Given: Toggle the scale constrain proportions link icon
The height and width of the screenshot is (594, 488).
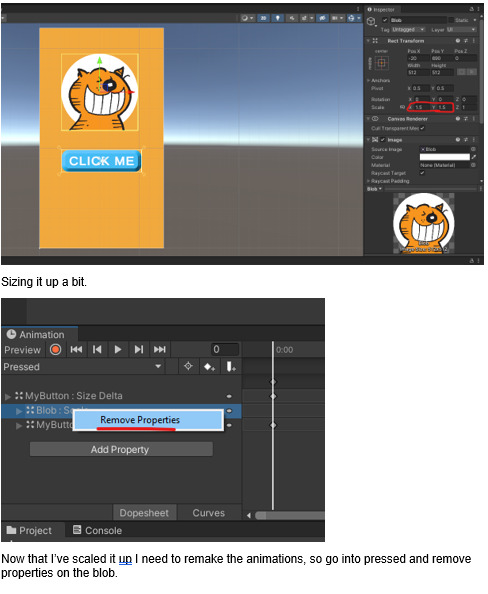Looking at the screenshot, I should pos(402,108).
